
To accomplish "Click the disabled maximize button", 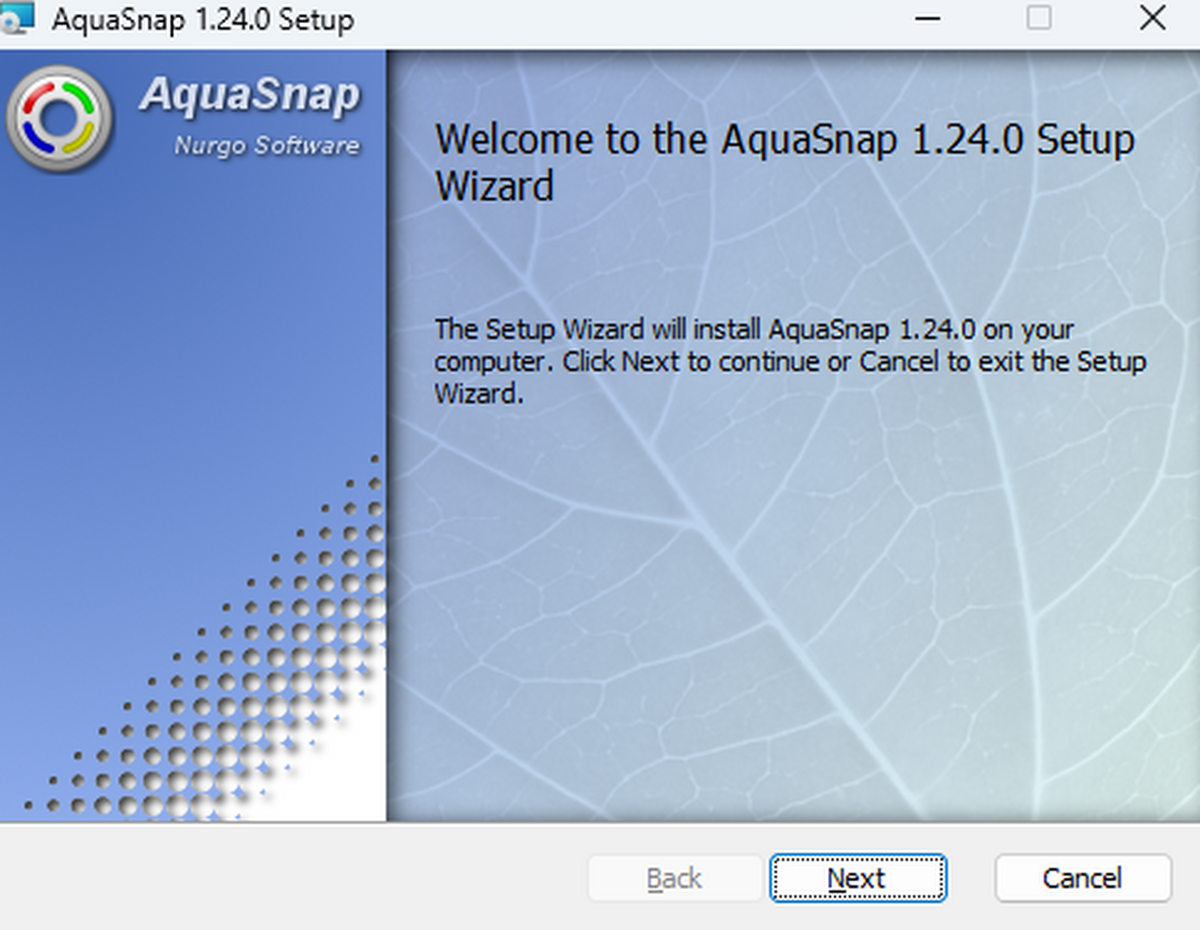I will 1040,18.
